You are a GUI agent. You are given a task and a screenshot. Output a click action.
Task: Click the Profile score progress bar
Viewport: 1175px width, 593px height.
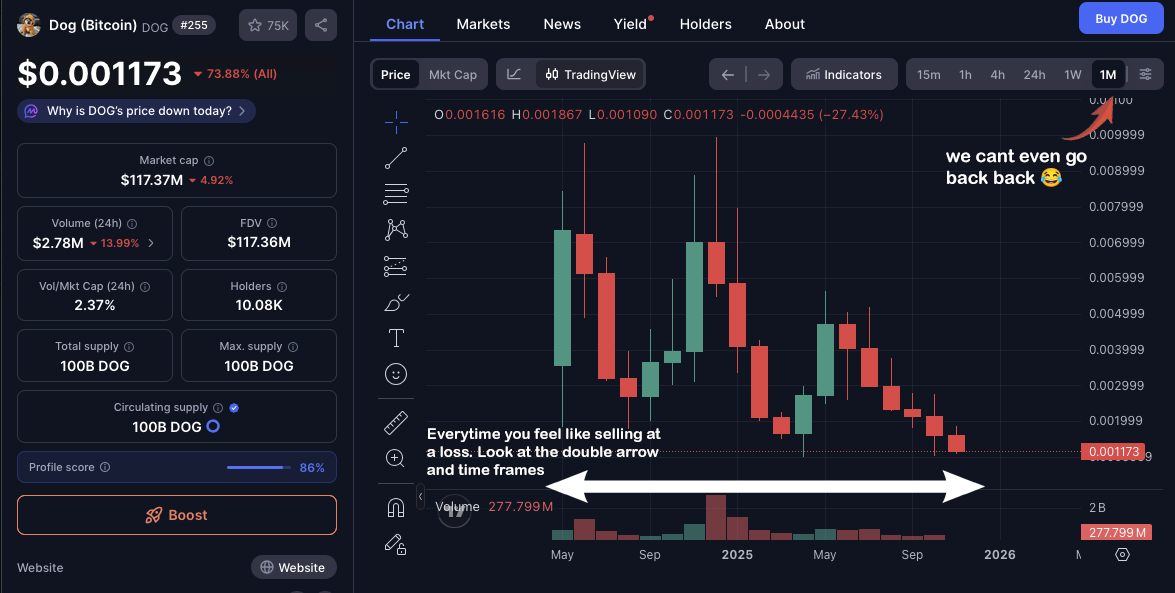point(259,467)
